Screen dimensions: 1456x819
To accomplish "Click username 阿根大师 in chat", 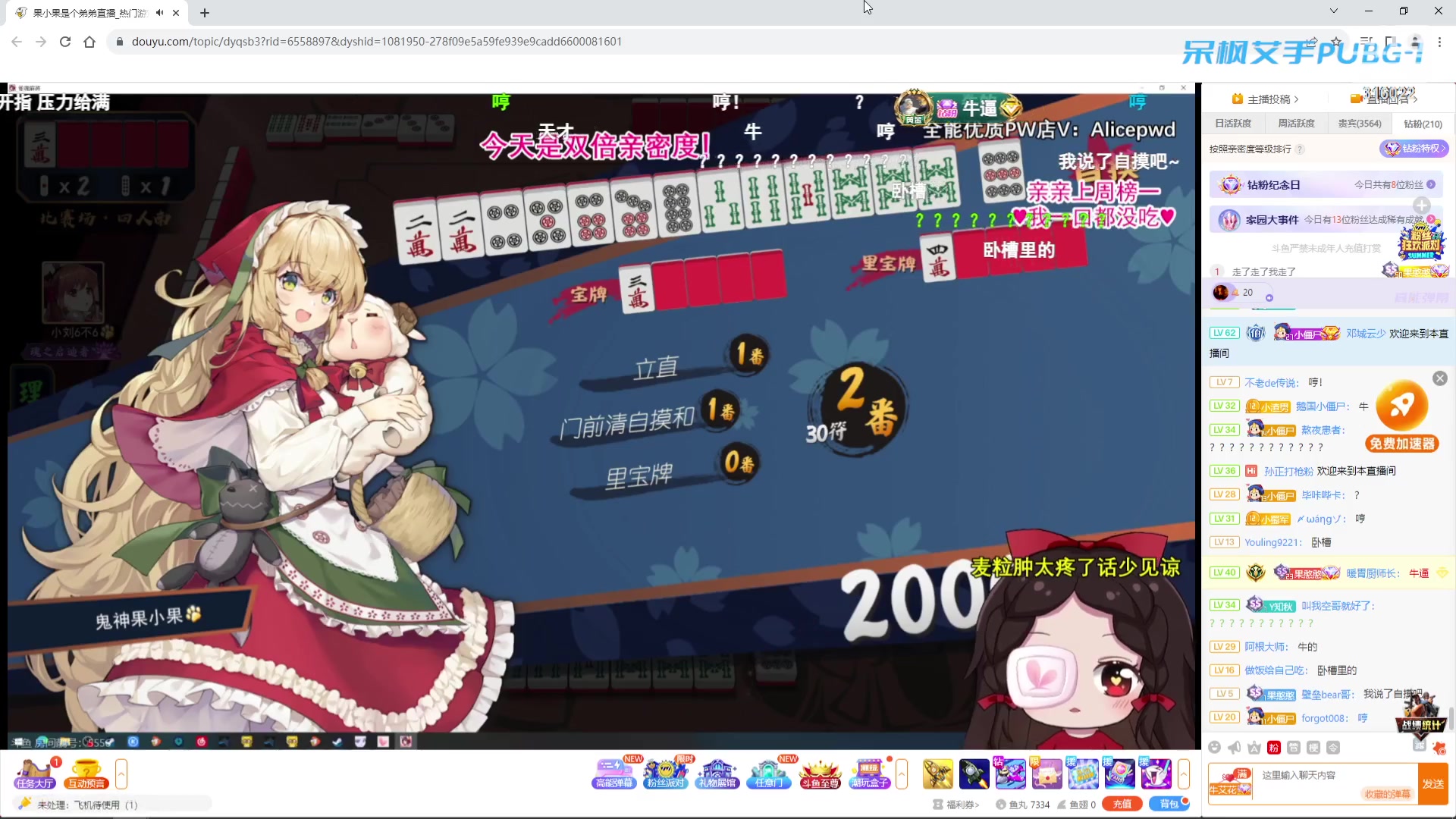I will point(1266,647).
